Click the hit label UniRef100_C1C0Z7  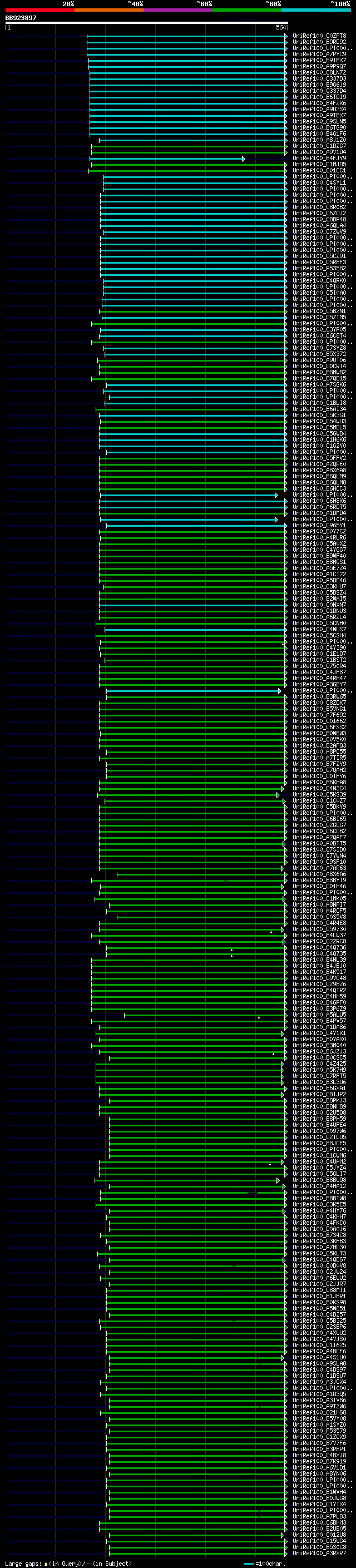(x=319, y=800)
